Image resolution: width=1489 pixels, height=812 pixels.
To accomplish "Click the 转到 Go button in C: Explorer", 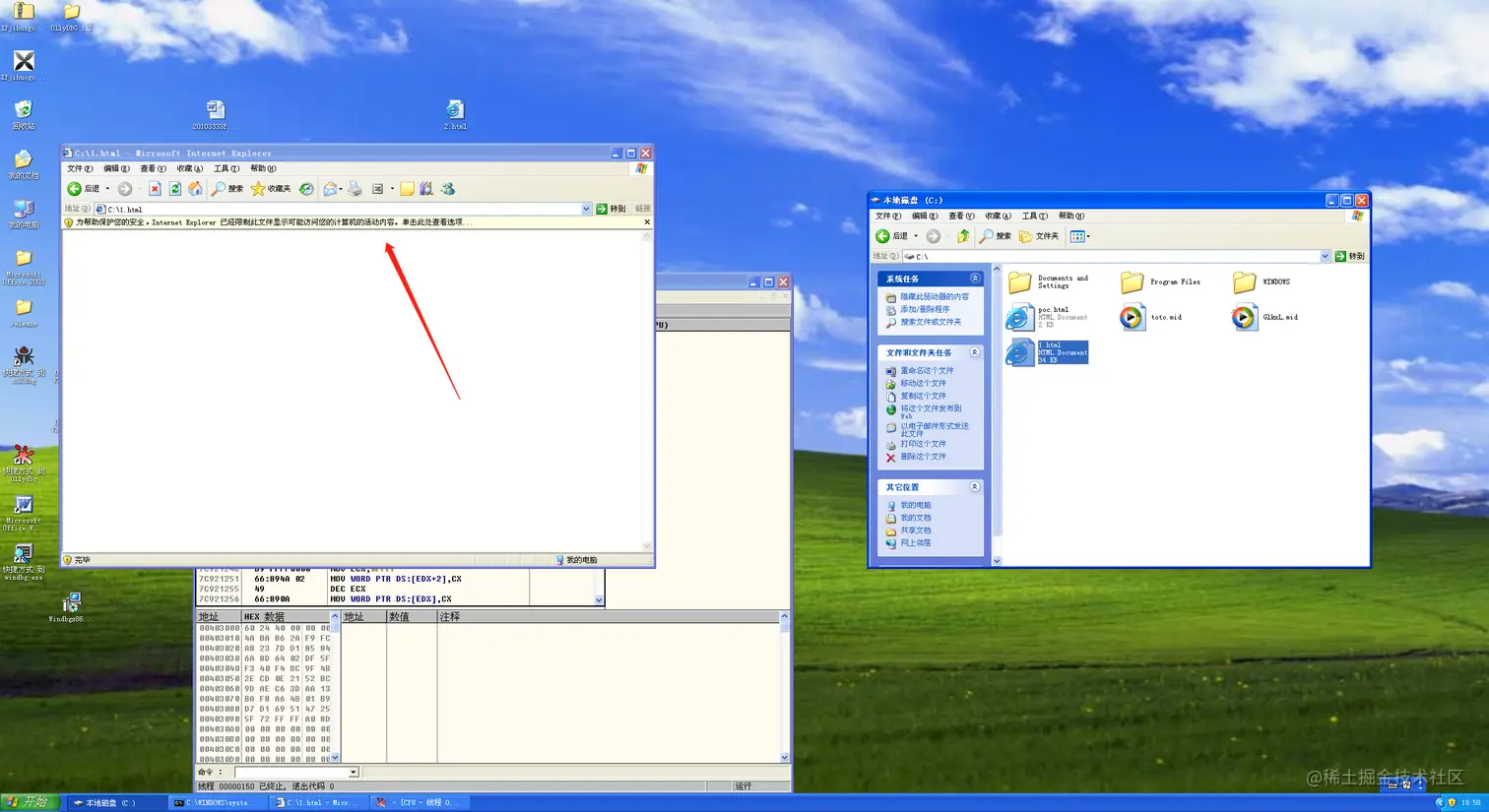I will click(1350, 256).
